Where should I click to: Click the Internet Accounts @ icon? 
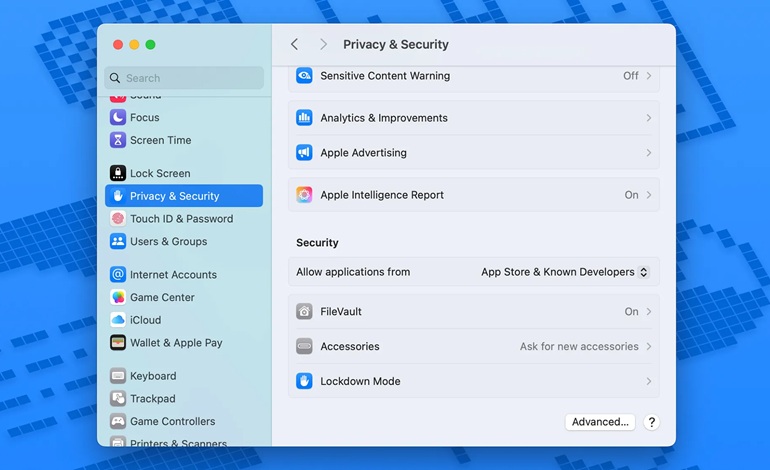coord(118,274)
